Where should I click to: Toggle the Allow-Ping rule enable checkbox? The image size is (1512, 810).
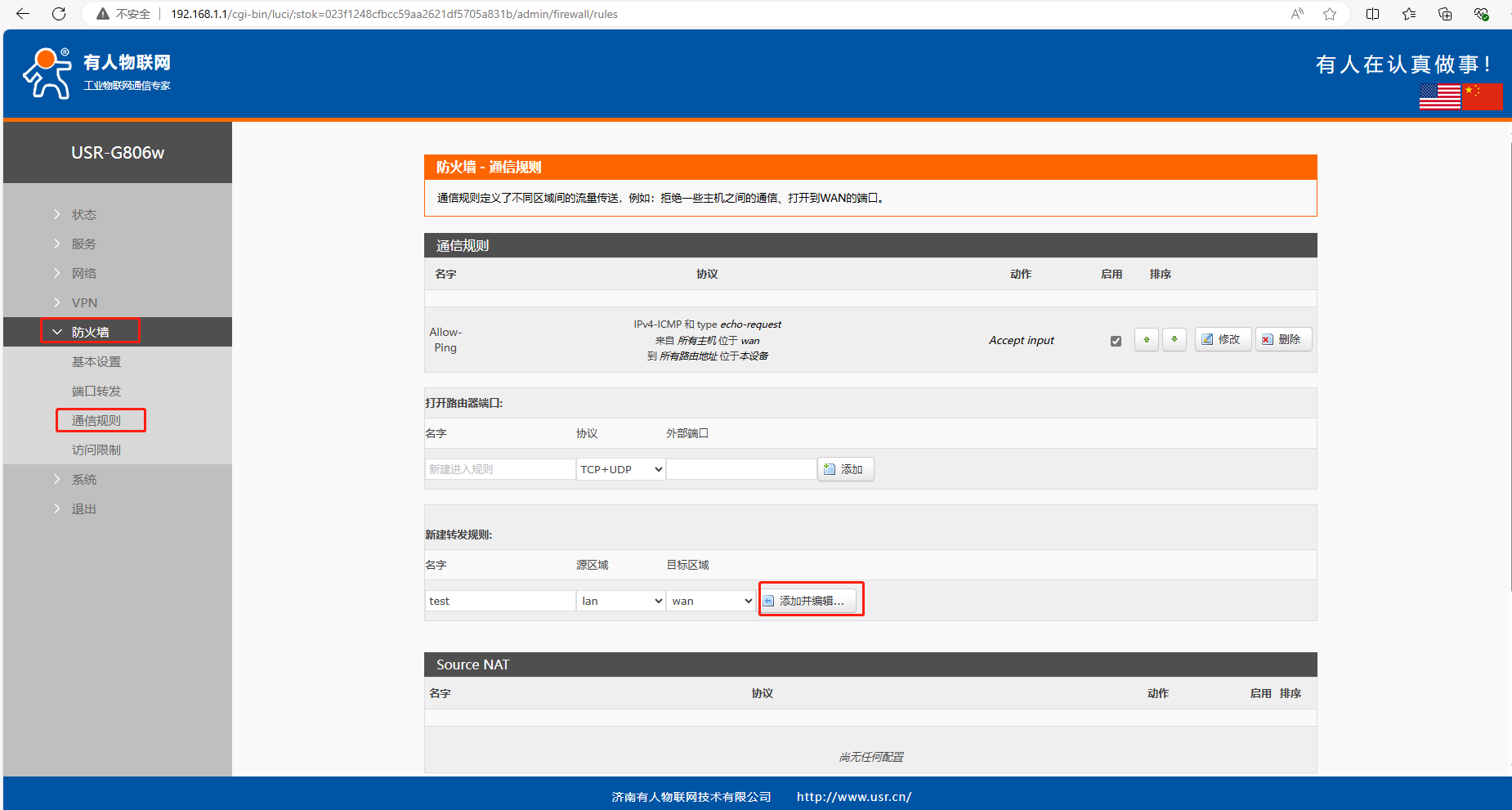tap(1116, 341)
